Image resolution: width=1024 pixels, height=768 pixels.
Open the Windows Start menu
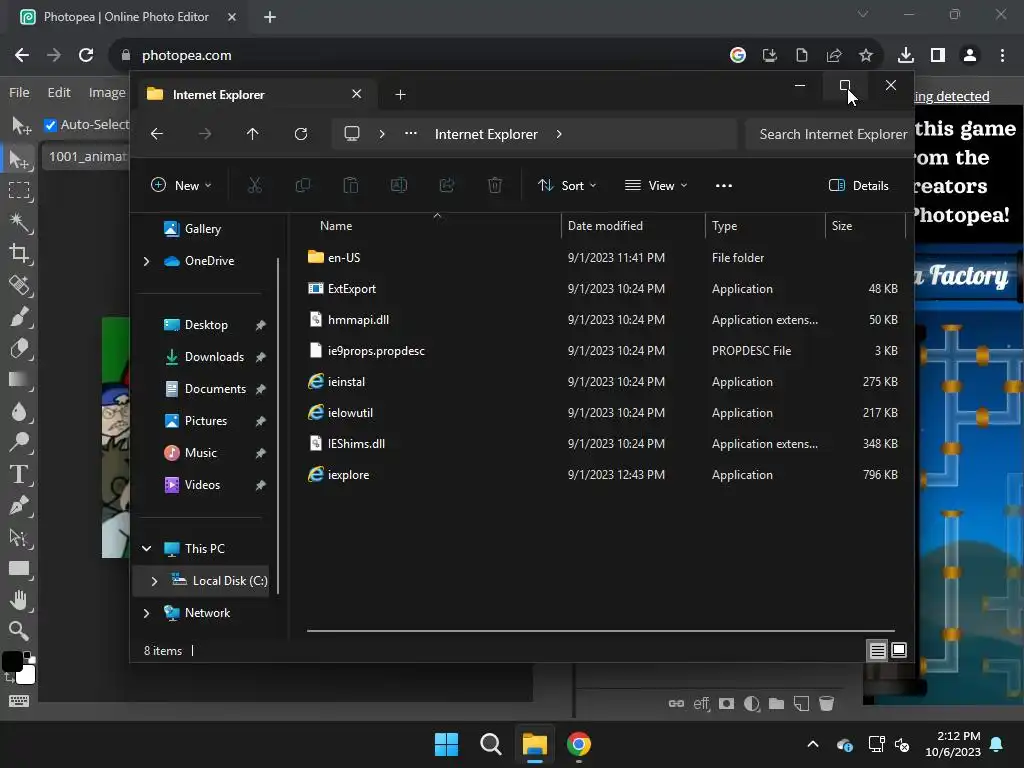pyautogui.click(x=447, y=744)
